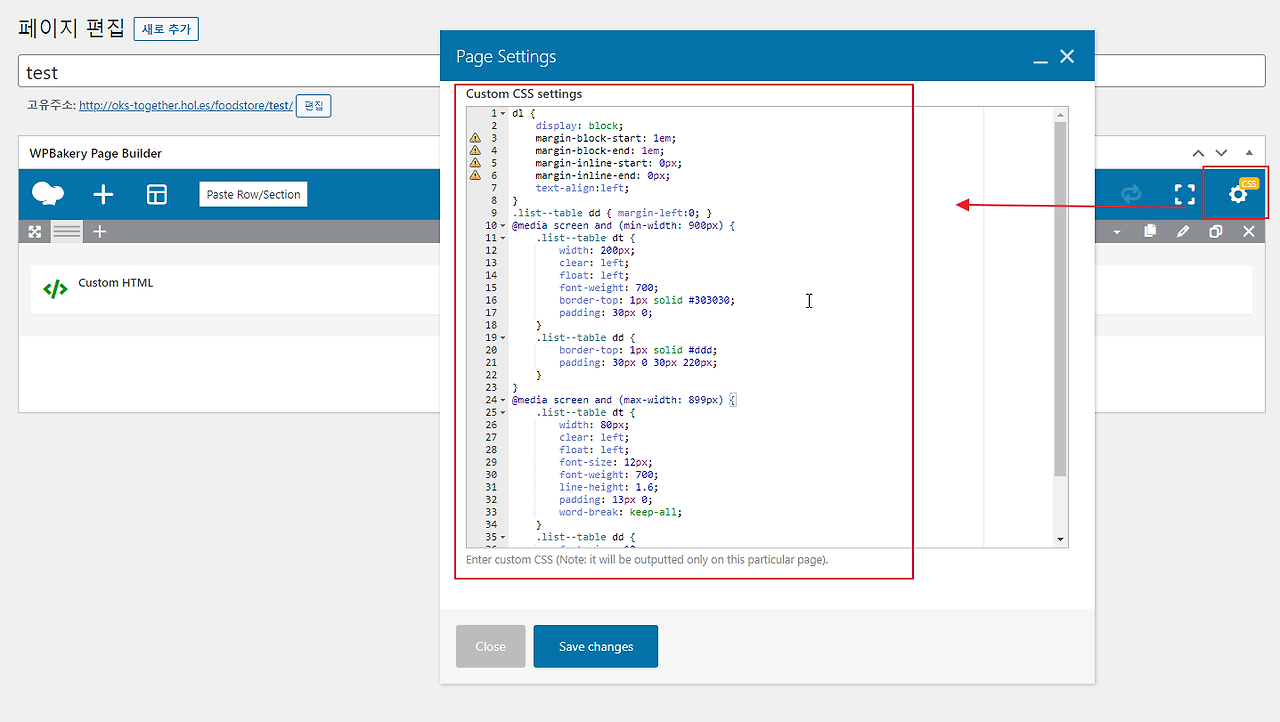Open Page Settings gear with CSS badge
This screenshot has width=1280, height=722.
click(1238, 193)
